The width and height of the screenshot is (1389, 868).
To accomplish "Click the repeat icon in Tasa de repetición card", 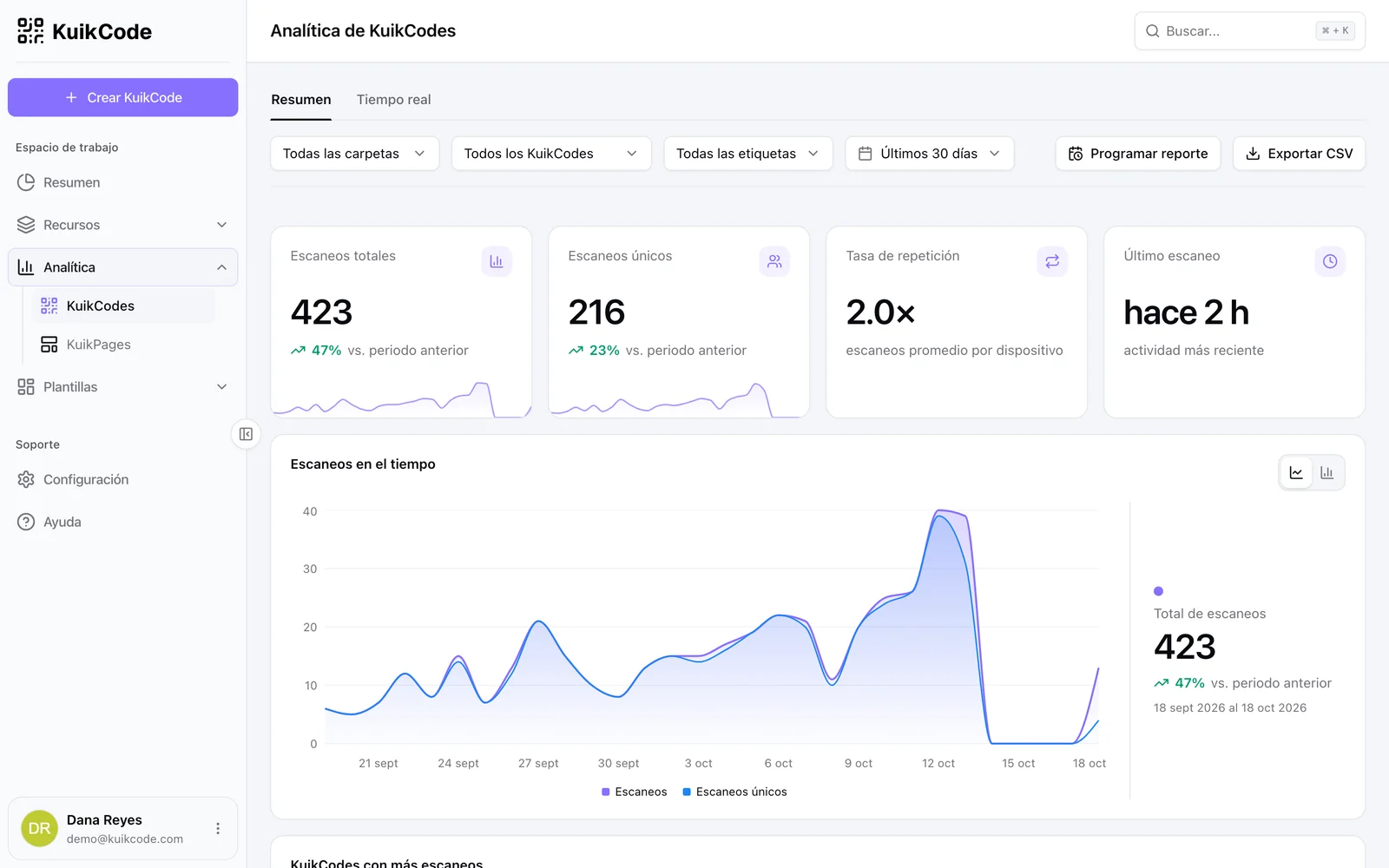I will click(1052, 261).
